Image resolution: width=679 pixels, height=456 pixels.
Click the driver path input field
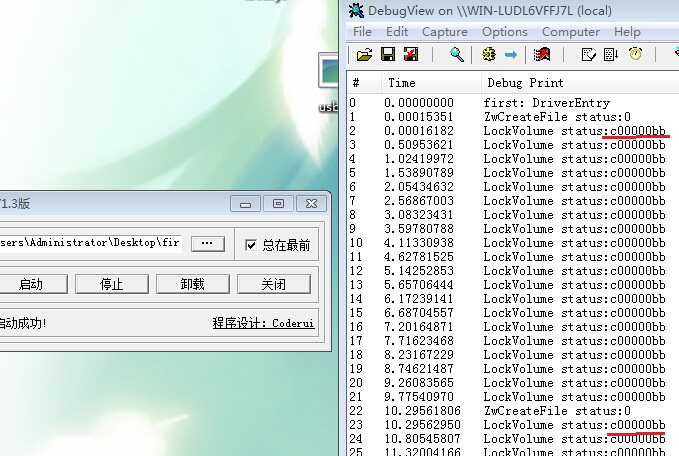(x=90, y=243)
